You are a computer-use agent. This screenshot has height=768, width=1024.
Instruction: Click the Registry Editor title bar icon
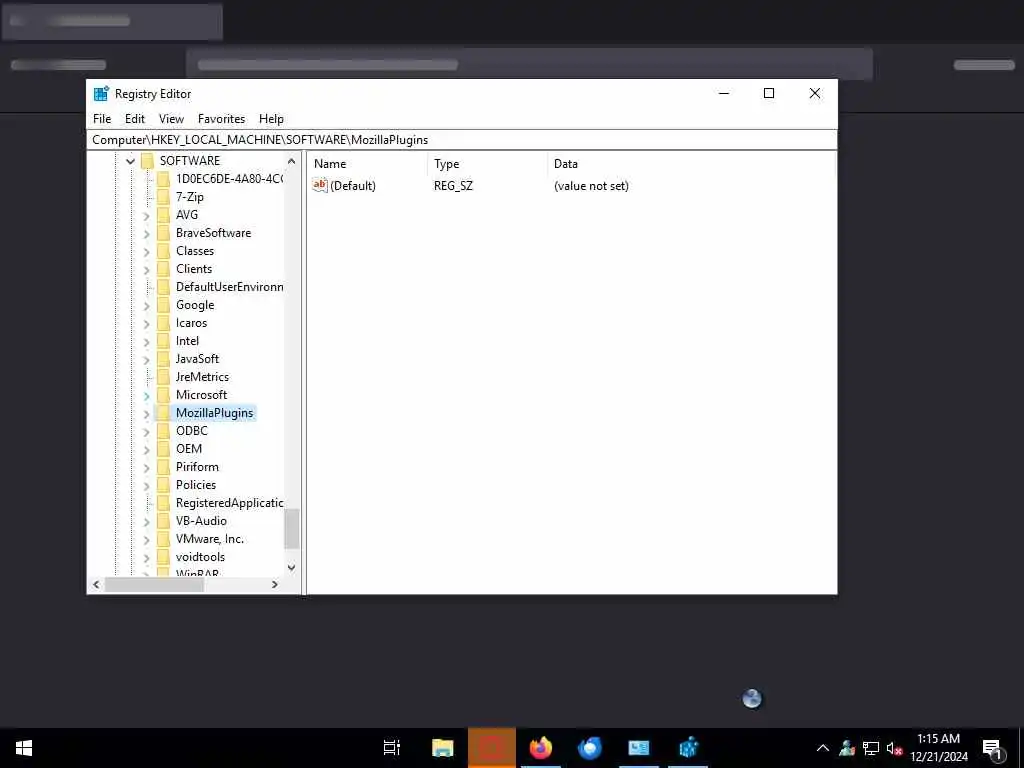pos(101,93)
